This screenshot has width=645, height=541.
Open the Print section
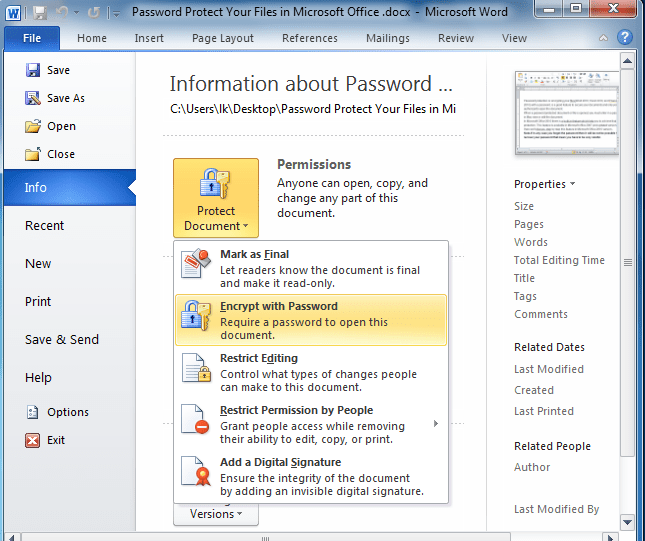coord(38,302)
